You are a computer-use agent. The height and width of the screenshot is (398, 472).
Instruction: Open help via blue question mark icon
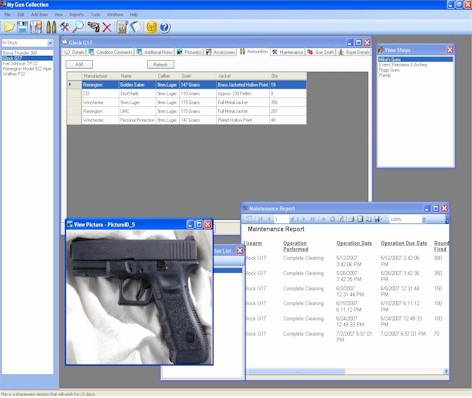pos(165,27)
